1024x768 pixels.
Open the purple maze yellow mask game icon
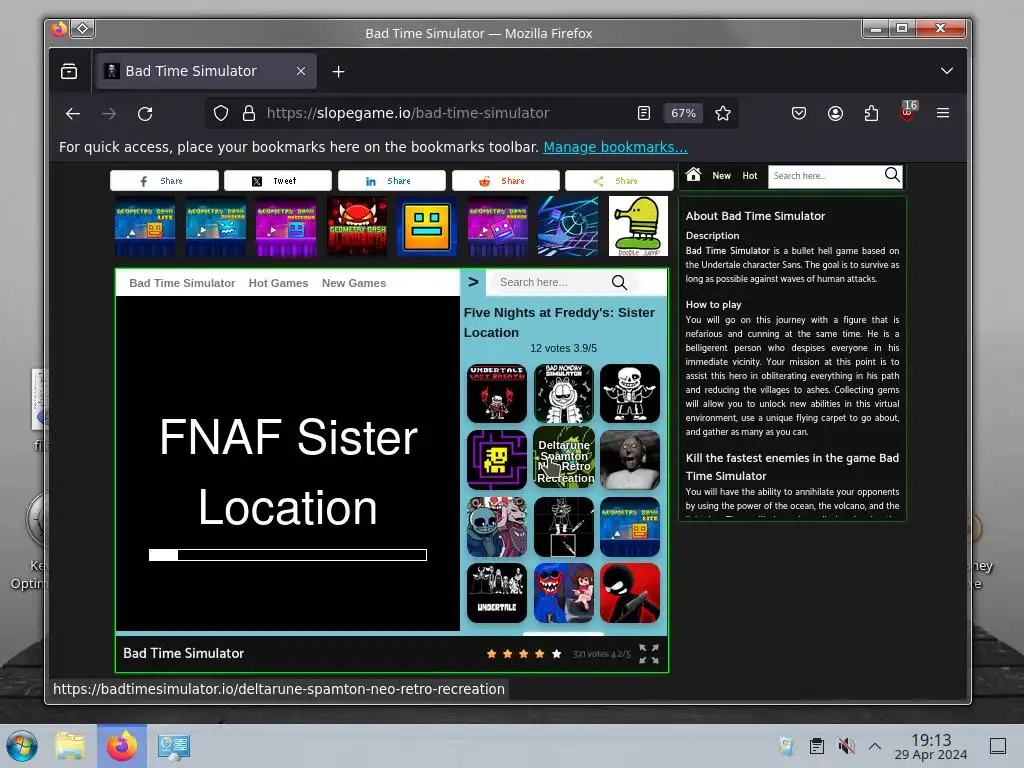[x=497, y=460]
